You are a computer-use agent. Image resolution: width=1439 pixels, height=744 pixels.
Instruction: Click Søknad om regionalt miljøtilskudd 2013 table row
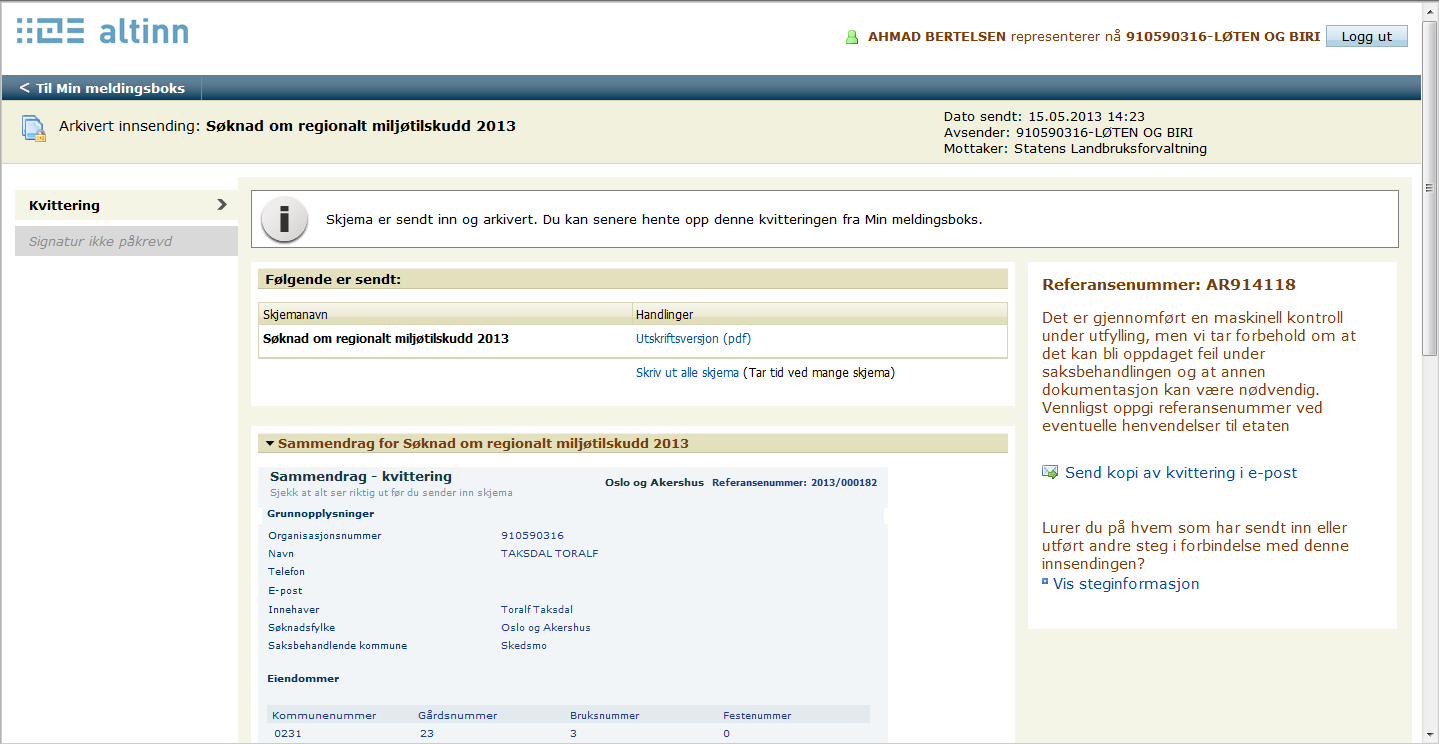click(633, 340)
